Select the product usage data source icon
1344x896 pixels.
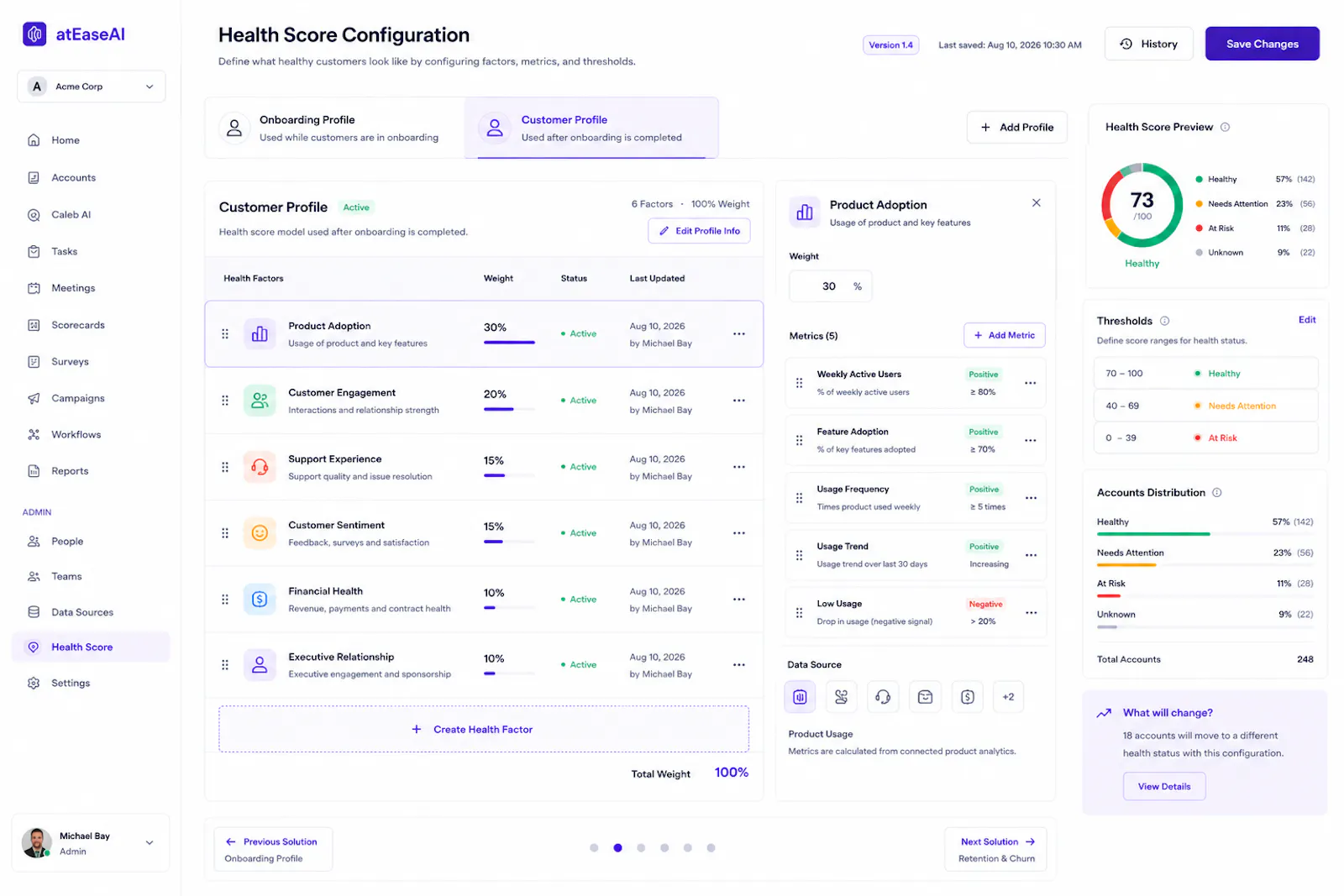800,697
